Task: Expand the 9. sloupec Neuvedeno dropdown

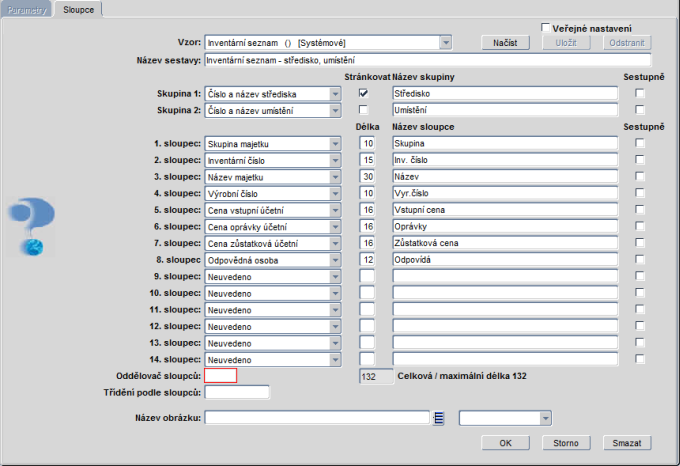Action: pyautogui.click(x=335, y=277)
